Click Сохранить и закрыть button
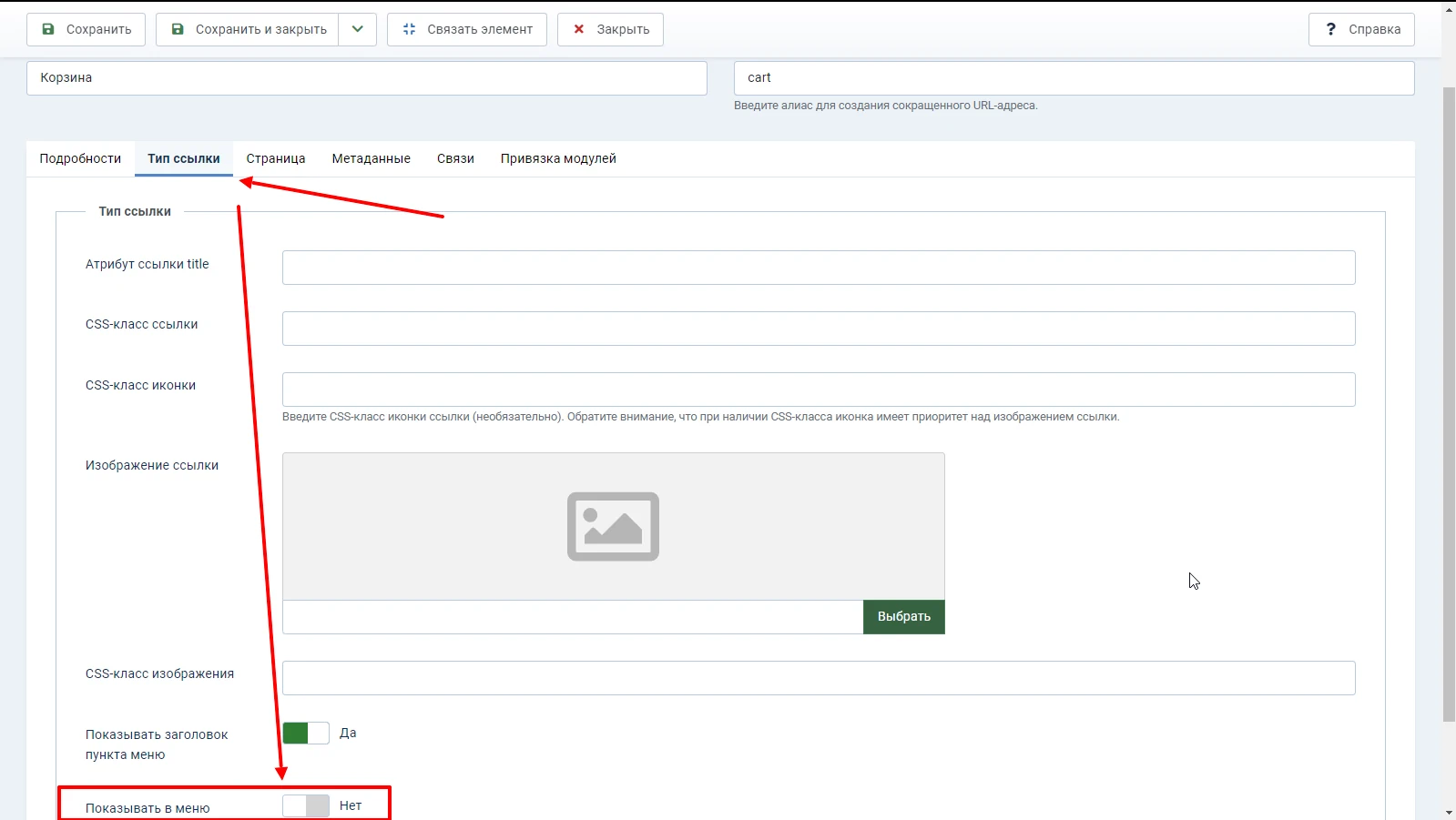1456x820 pixels. [248, 29]
